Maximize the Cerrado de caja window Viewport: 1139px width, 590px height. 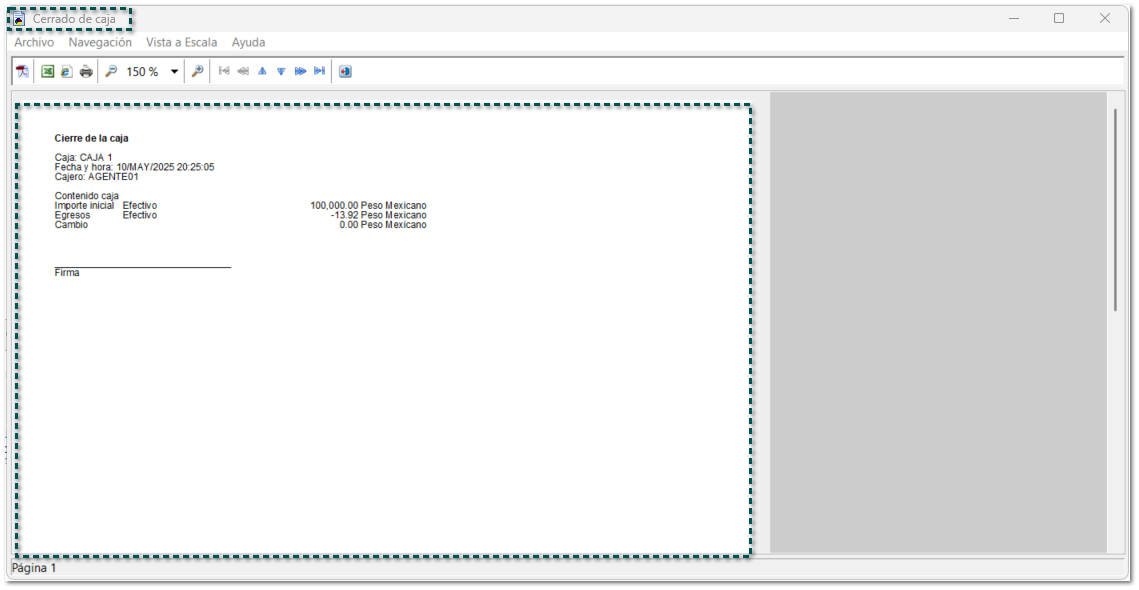click(1059, 19)
